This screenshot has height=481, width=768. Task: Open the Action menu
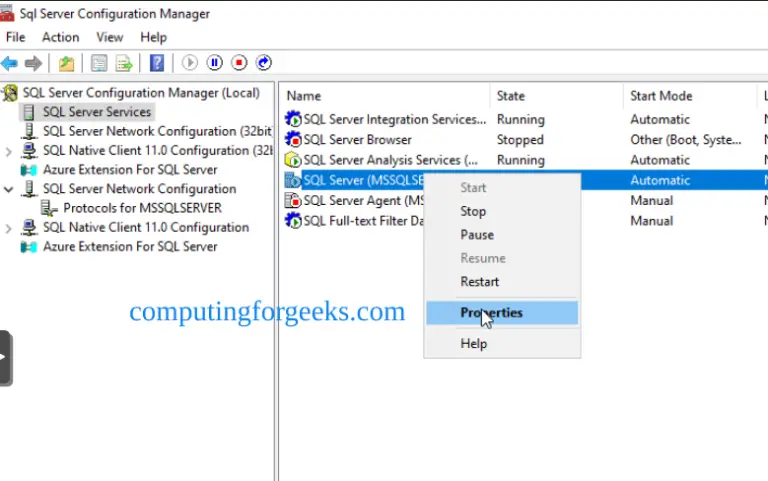[x=60, y=37]
